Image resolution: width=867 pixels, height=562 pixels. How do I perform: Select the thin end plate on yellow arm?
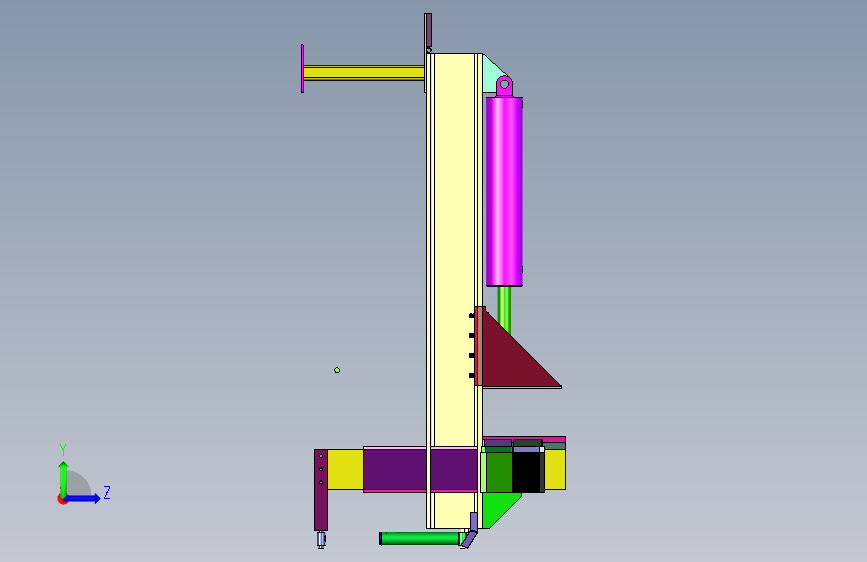(302, 69)
